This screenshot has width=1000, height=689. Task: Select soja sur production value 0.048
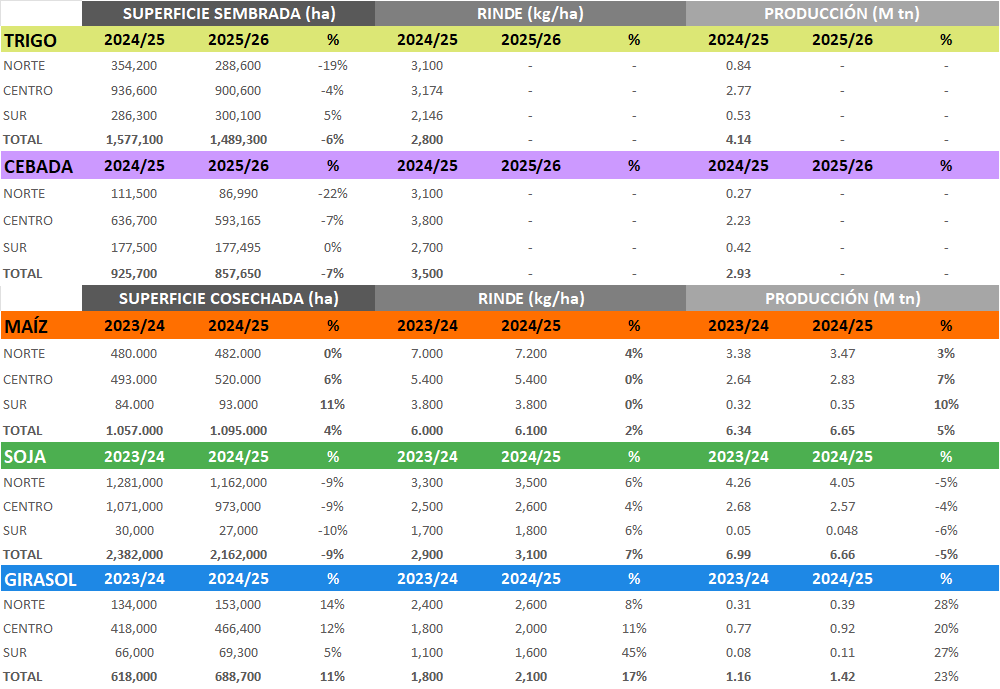[x=842, y=531]
